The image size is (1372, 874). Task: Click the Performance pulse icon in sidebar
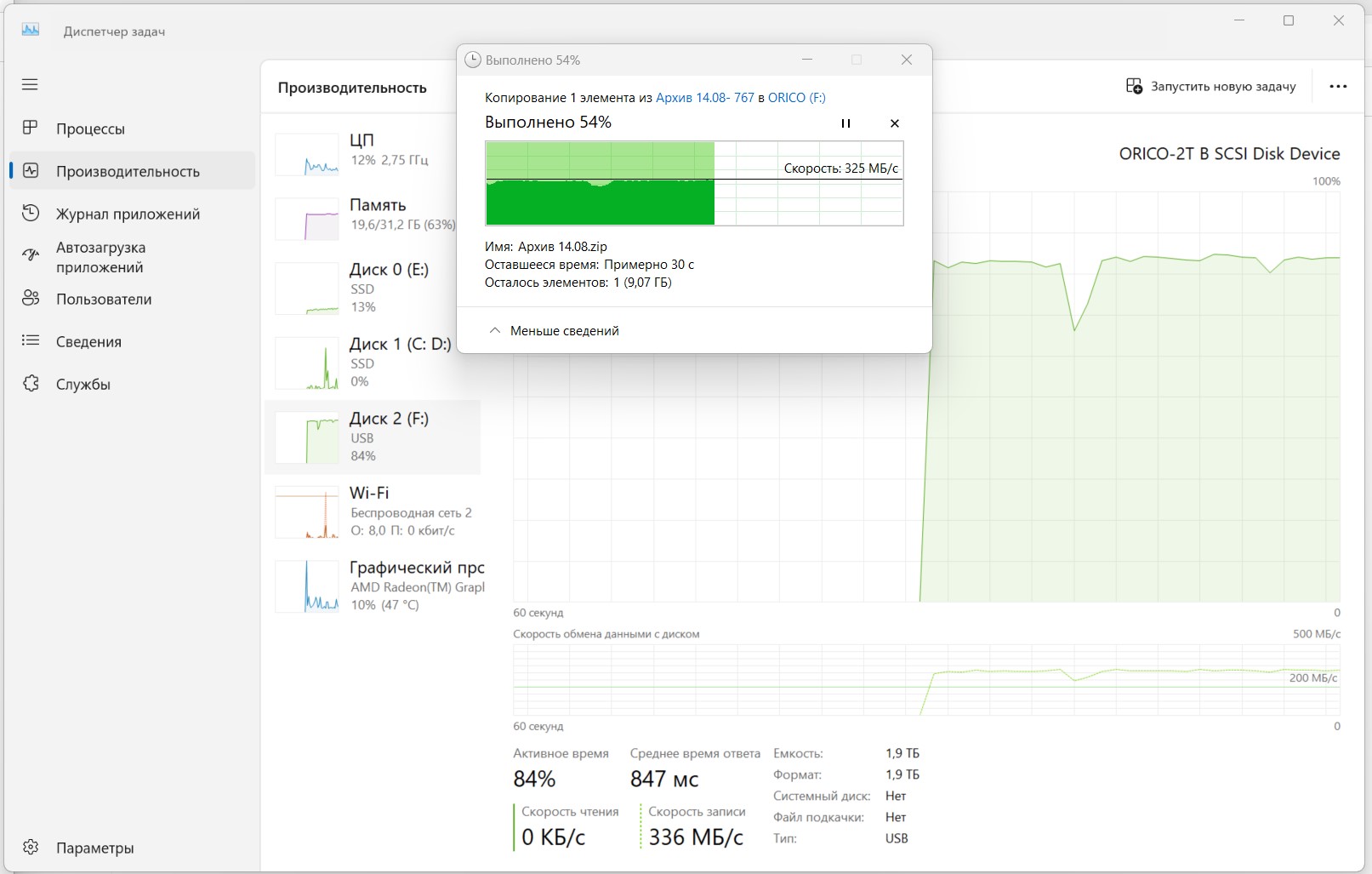tap(31, 170)
